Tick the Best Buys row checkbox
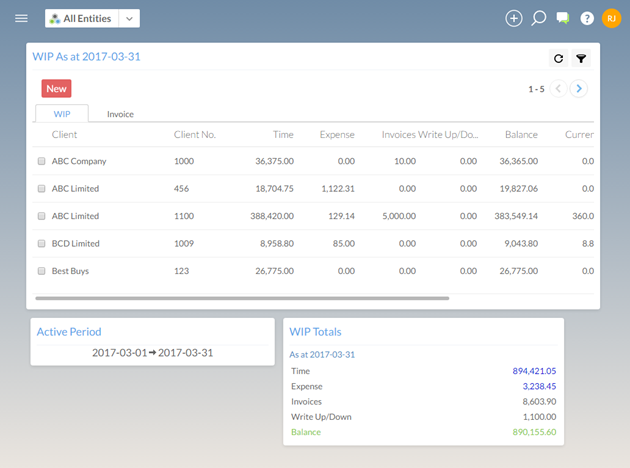630x468 pixels. coord(42,271)
